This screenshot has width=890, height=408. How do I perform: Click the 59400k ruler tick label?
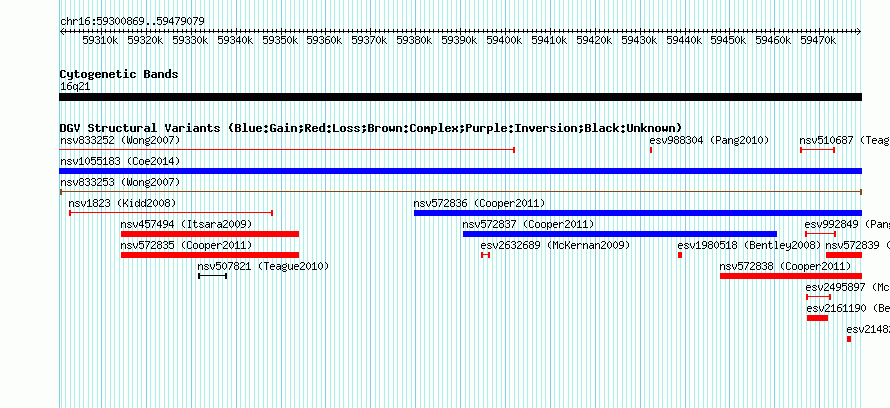click(x=505, y=40)
